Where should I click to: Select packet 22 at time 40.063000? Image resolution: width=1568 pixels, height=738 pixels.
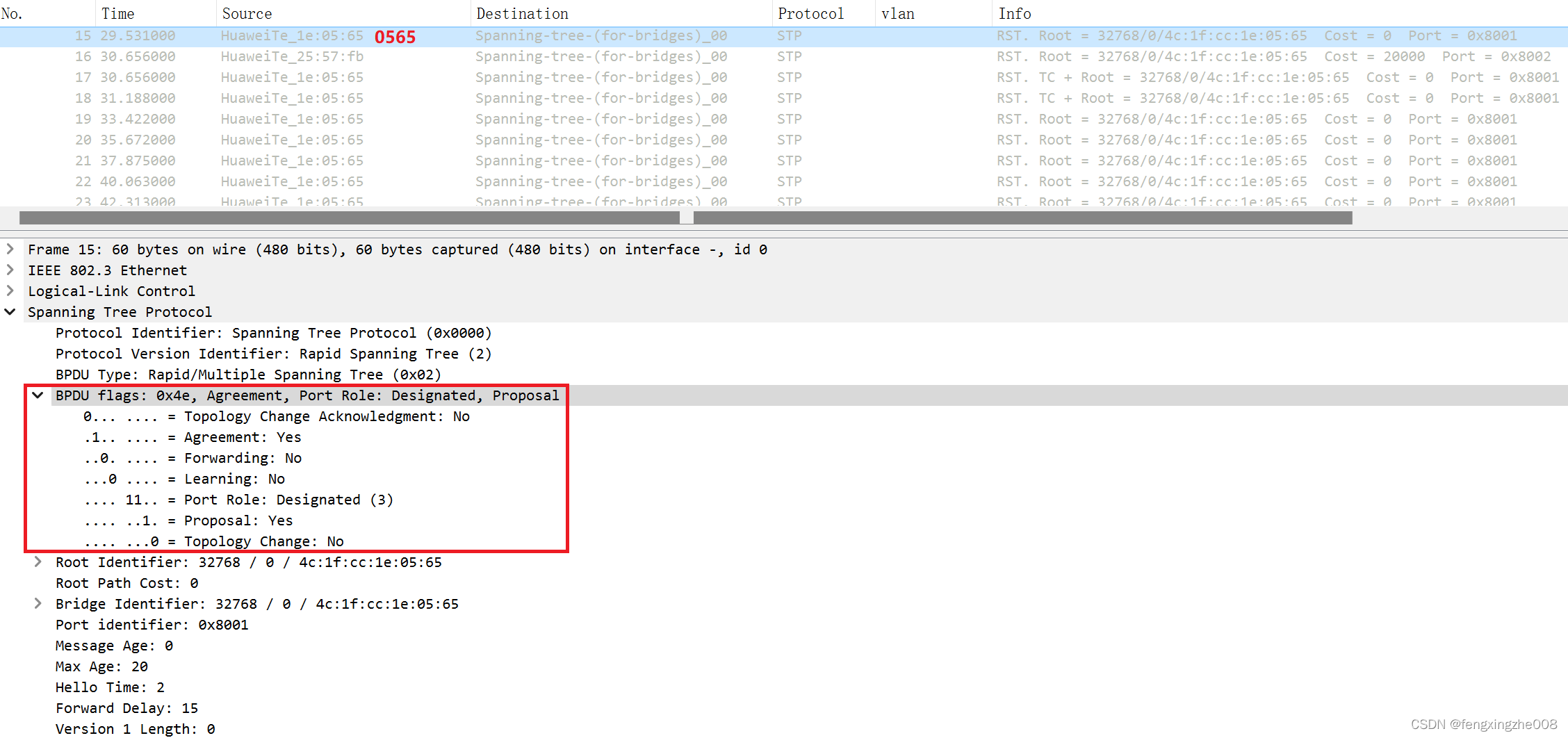point(784,182)
